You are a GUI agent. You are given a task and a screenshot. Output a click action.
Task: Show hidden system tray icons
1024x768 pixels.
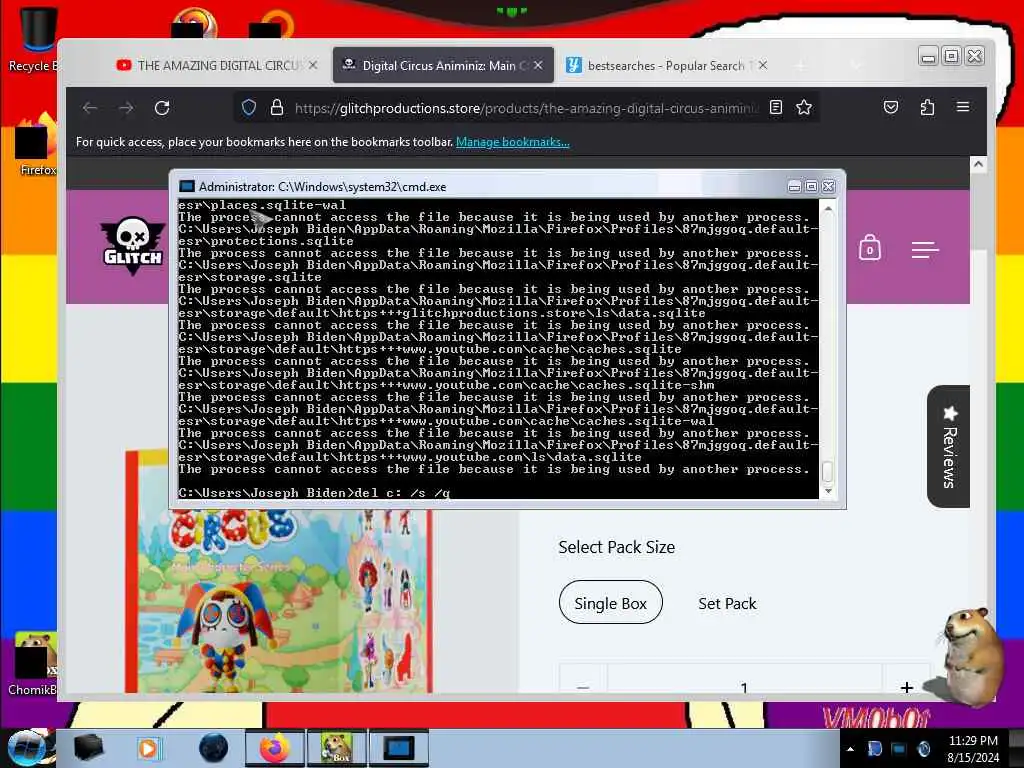point(850,749)
